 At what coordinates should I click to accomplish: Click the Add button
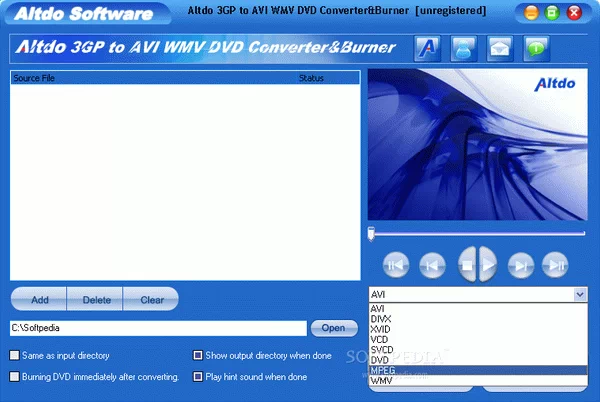click(40, 299)
